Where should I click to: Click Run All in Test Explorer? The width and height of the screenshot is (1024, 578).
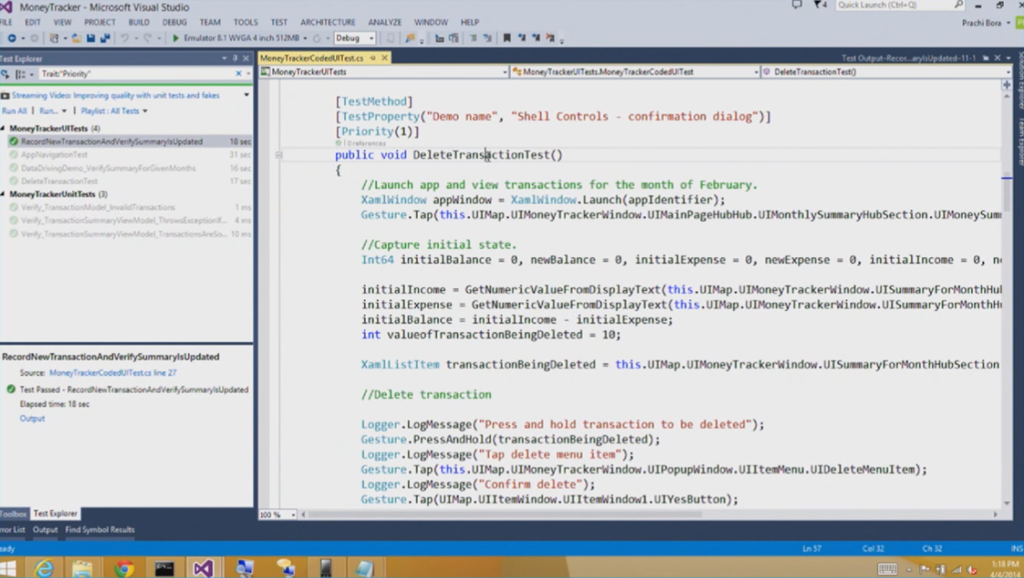pyautogui.click(x=14, y=111)
